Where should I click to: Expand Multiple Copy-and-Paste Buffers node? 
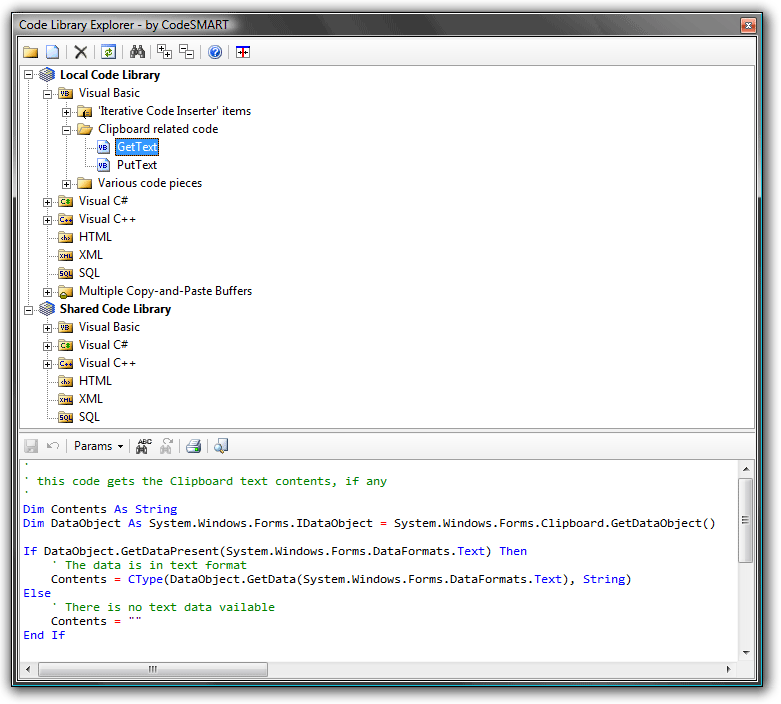(x=47, y=292)
